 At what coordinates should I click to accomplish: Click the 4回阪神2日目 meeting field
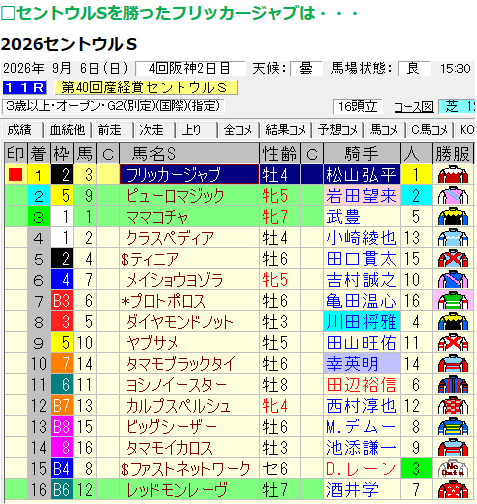pos(190,68)
